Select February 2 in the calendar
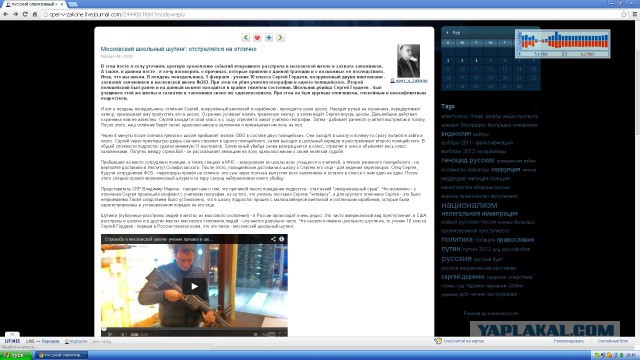The height and width of the screenshot is (360, 640). (x=448, y=60)
